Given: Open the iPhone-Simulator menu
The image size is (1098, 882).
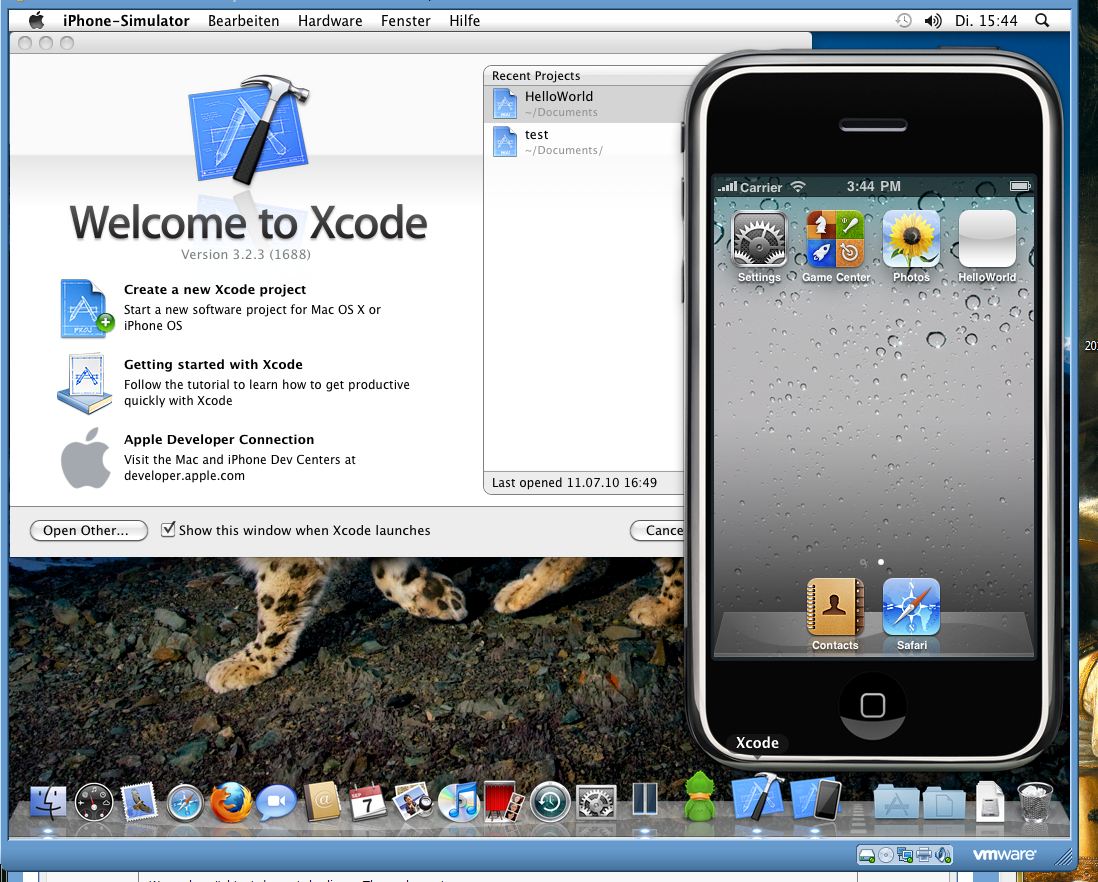Looking at the screenshot, I should click(126, 20).
